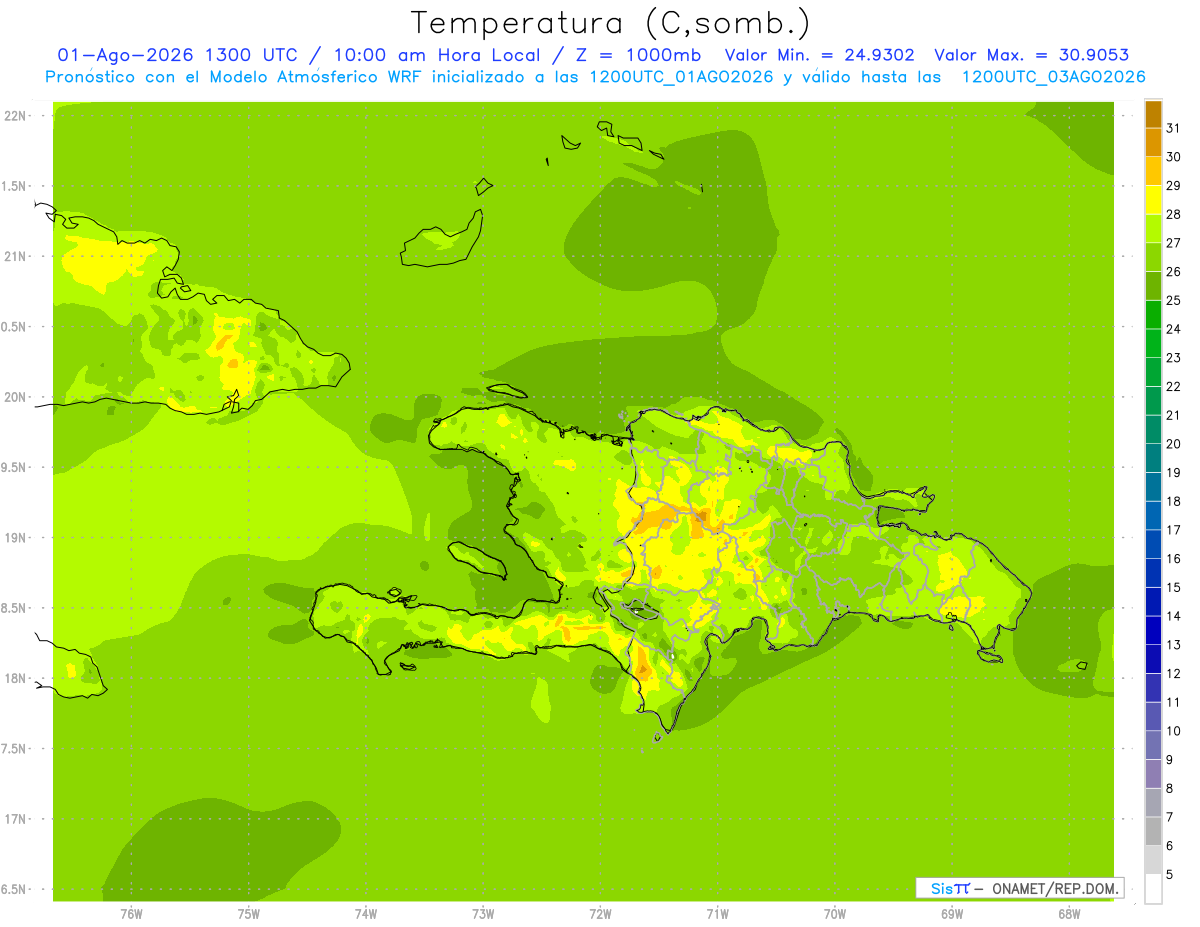Click the legend value '15'
1200x927 pixels.
[1174, 587]
